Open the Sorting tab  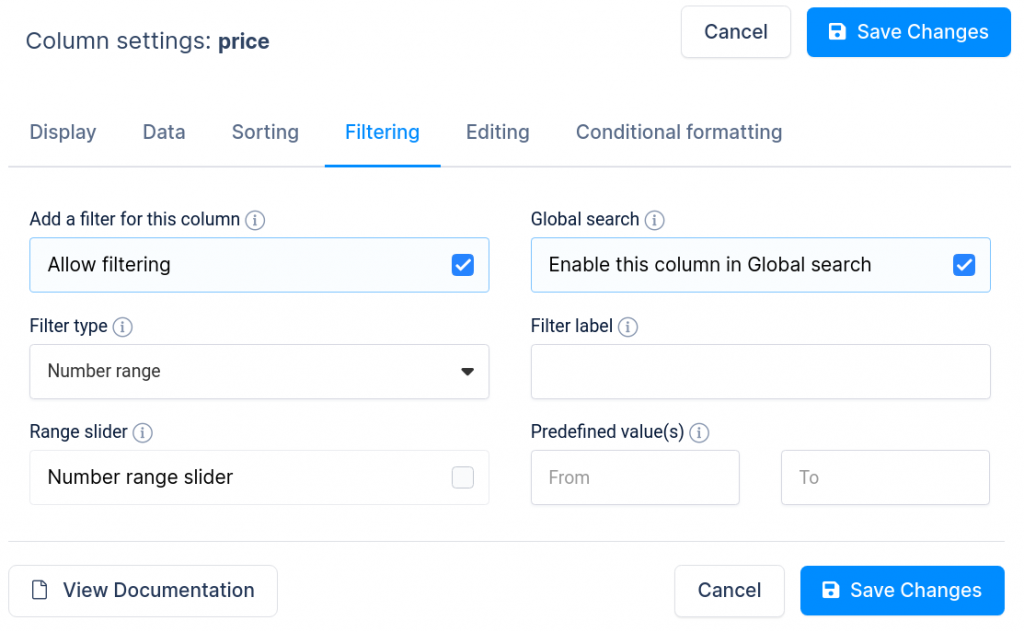[264, 132]
